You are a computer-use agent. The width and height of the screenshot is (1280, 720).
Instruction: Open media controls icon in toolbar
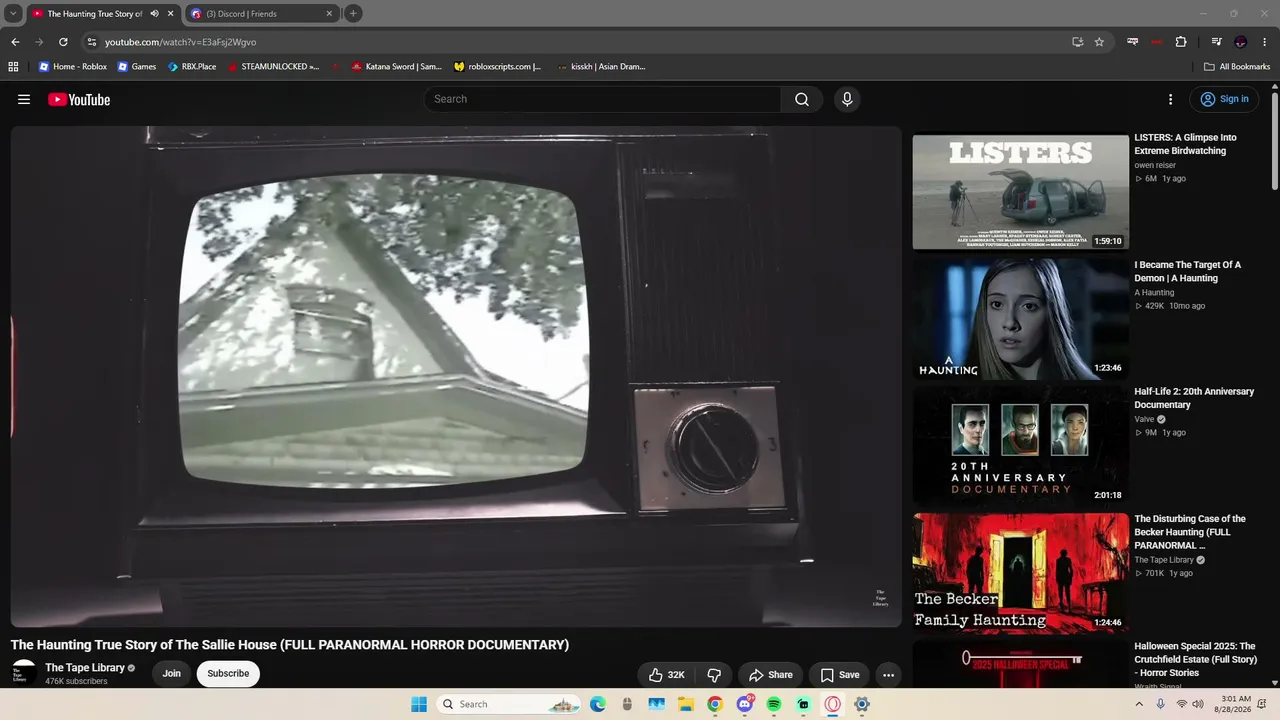[x=1216, y=42]
